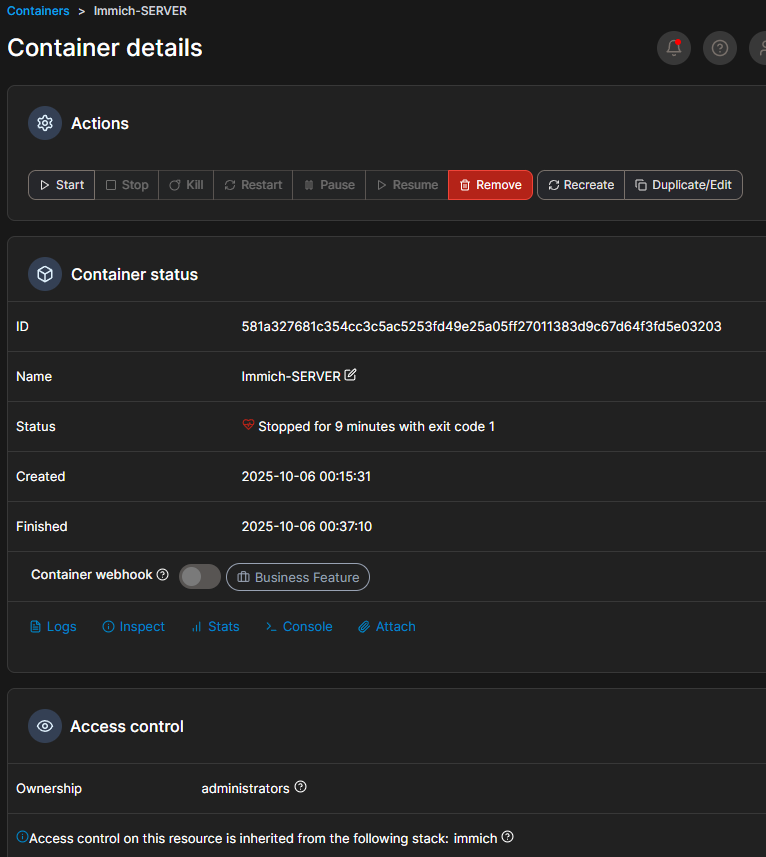Toggle the Container webhook switch
The width and height of the screenshot is (766, 857).
[200, 577]
